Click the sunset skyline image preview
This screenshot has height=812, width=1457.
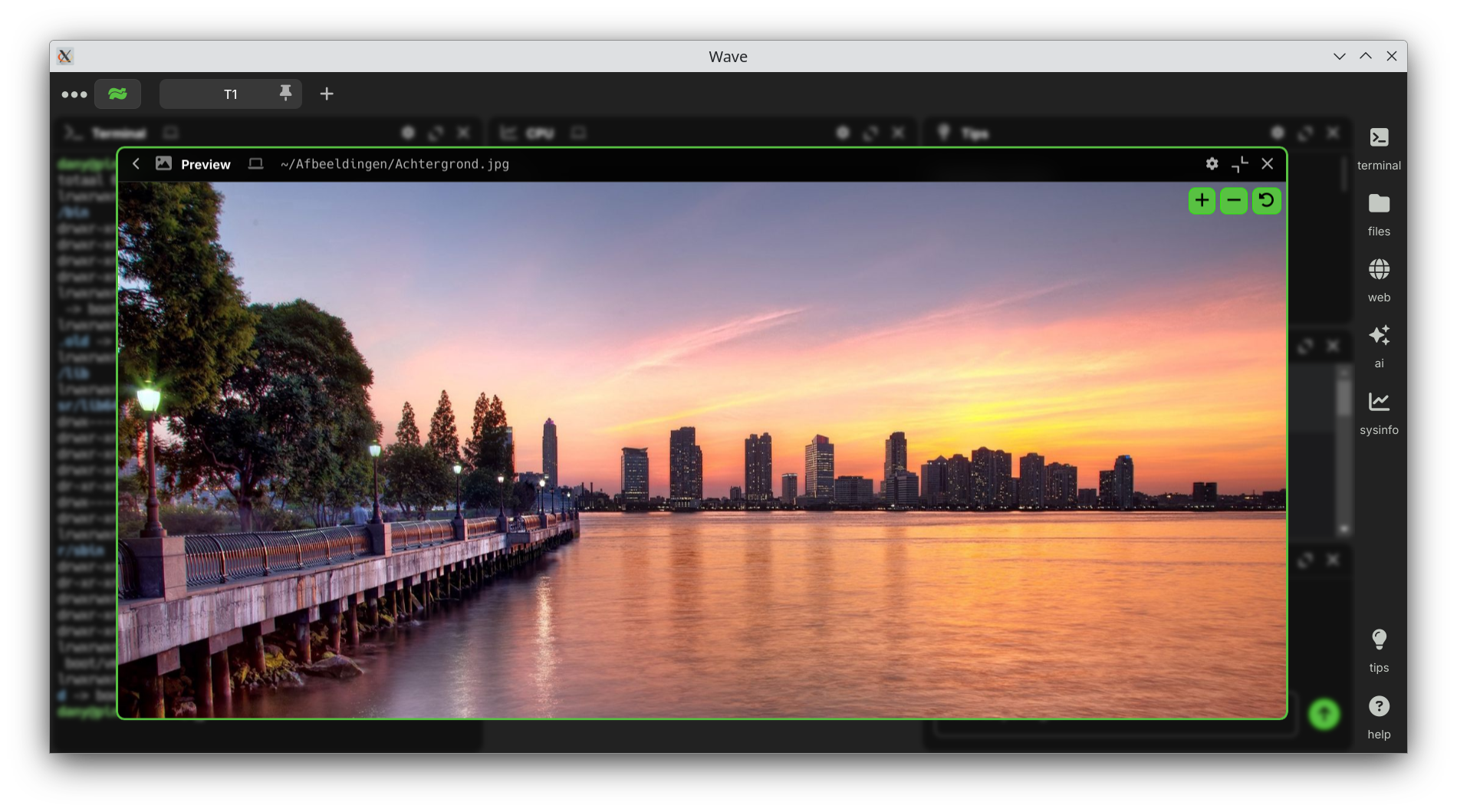(702, 450)
